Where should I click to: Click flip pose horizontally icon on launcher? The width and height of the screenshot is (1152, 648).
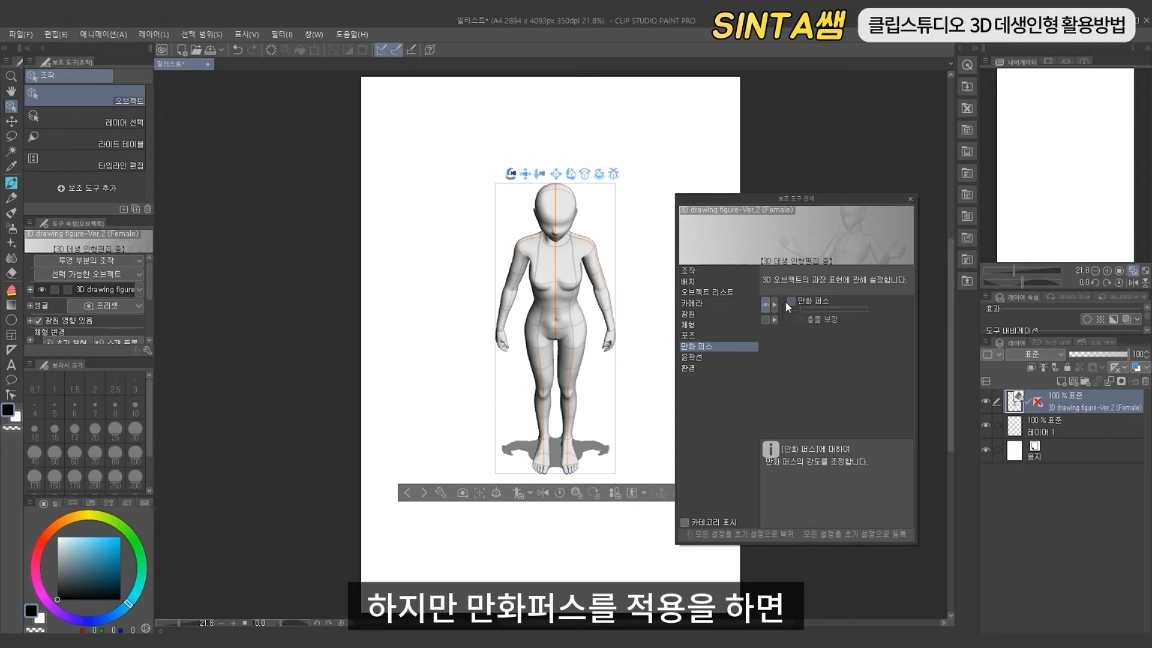point(543,493)
